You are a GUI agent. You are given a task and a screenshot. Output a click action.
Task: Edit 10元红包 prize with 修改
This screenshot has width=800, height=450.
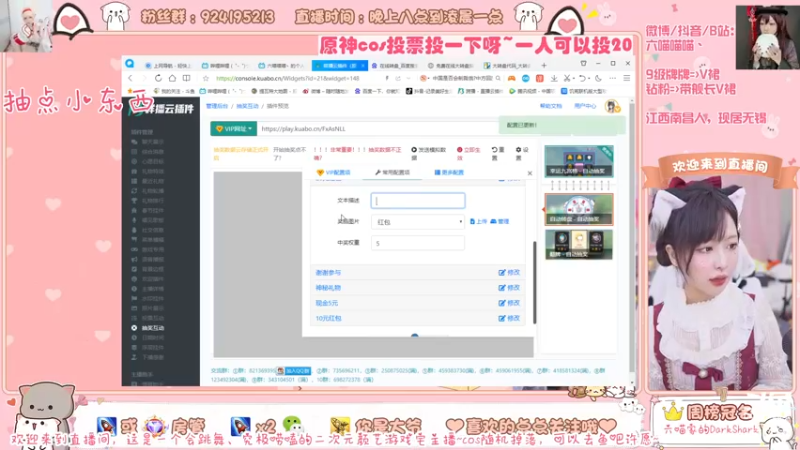pos(509,318)
